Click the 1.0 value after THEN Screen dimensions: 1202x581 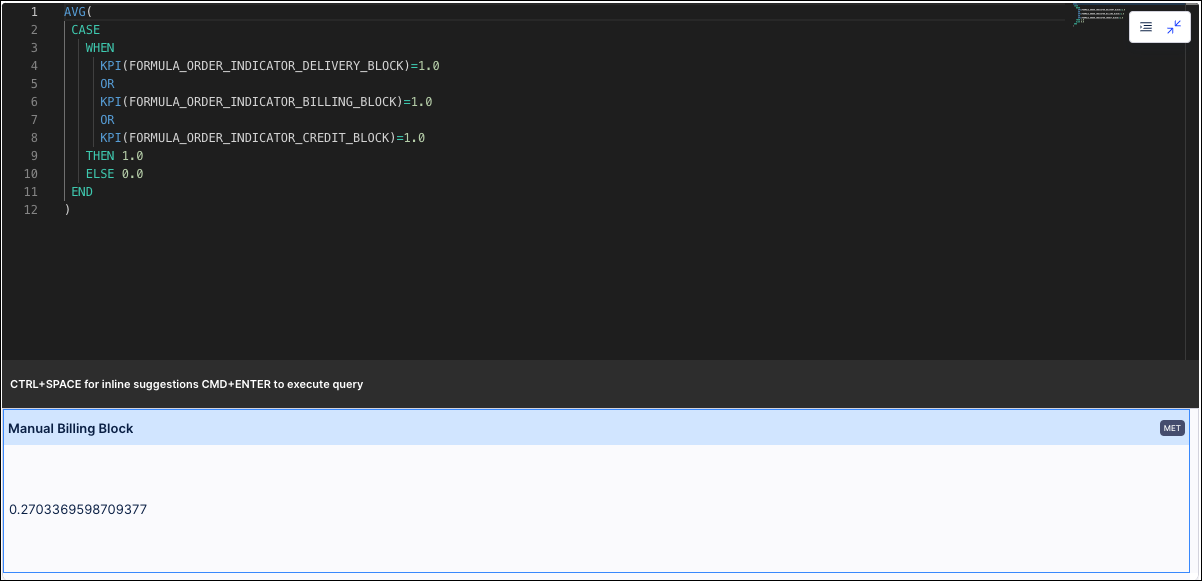click(133, 156)
